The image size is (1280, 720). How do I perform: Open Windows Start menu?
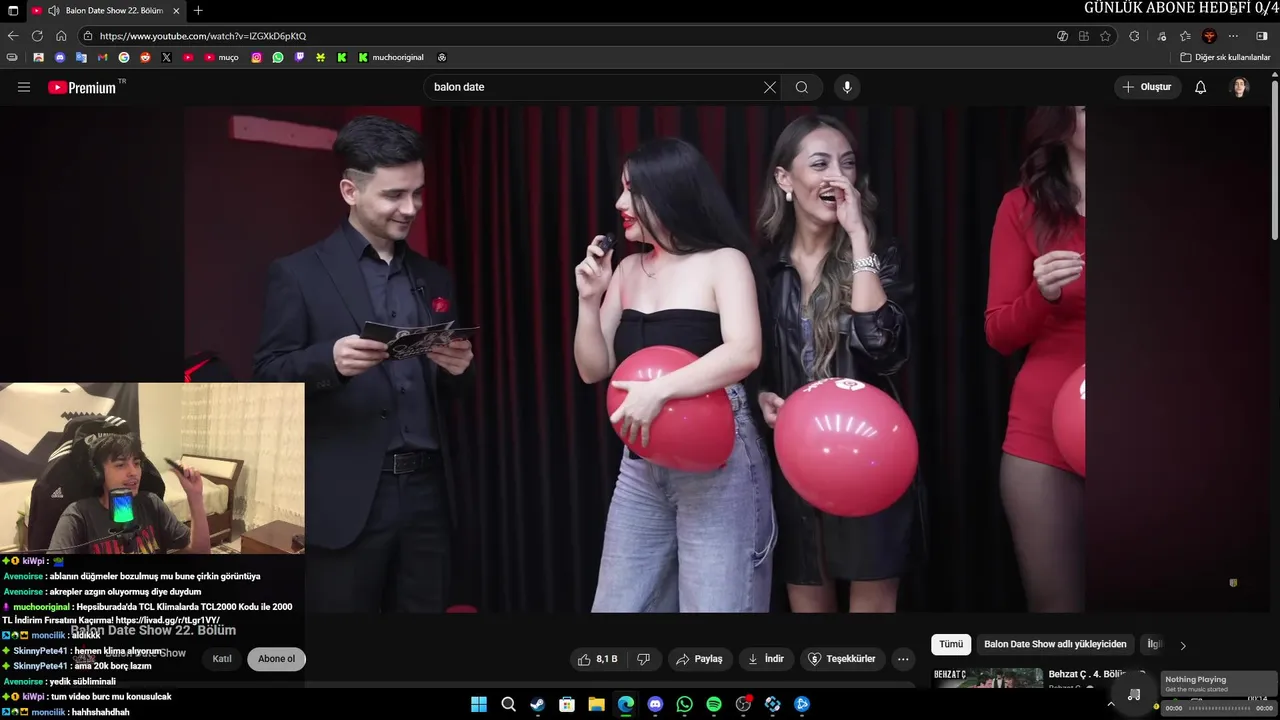pos(479,704)
